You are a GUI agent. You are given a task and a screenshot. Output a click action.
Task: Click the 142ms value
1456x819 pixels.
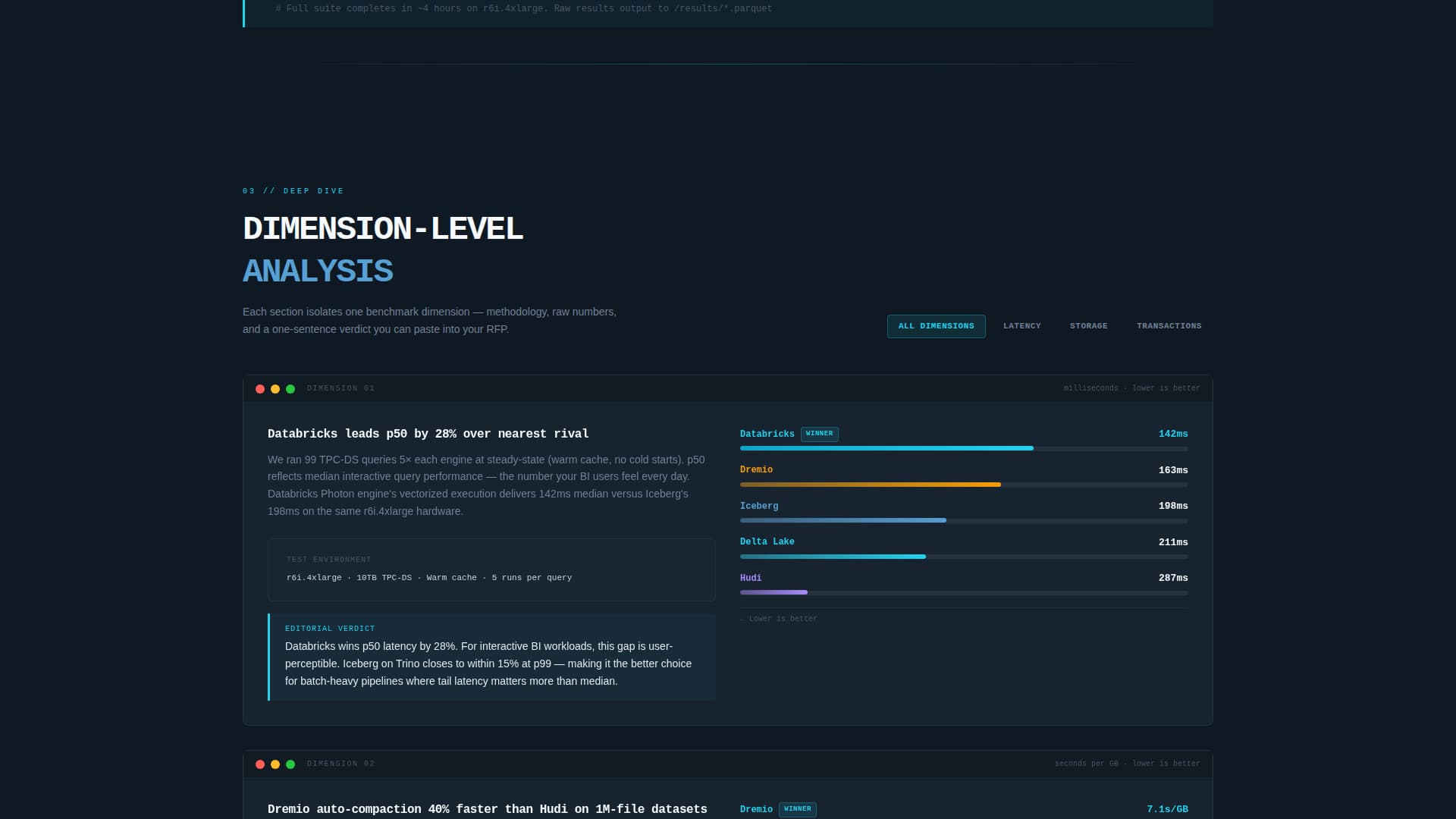(x=1173, y=434)
